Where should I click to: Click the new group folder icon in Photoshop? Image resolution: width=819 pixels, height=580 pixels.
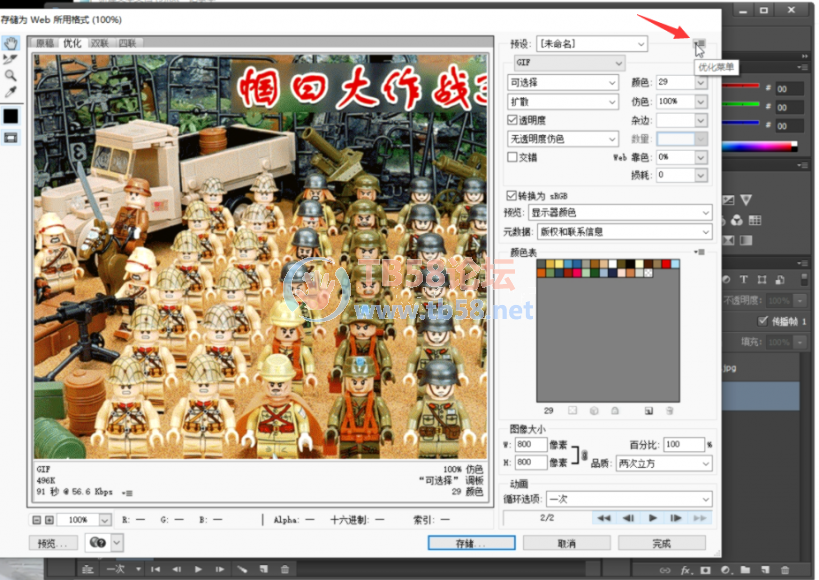(745, 570)
